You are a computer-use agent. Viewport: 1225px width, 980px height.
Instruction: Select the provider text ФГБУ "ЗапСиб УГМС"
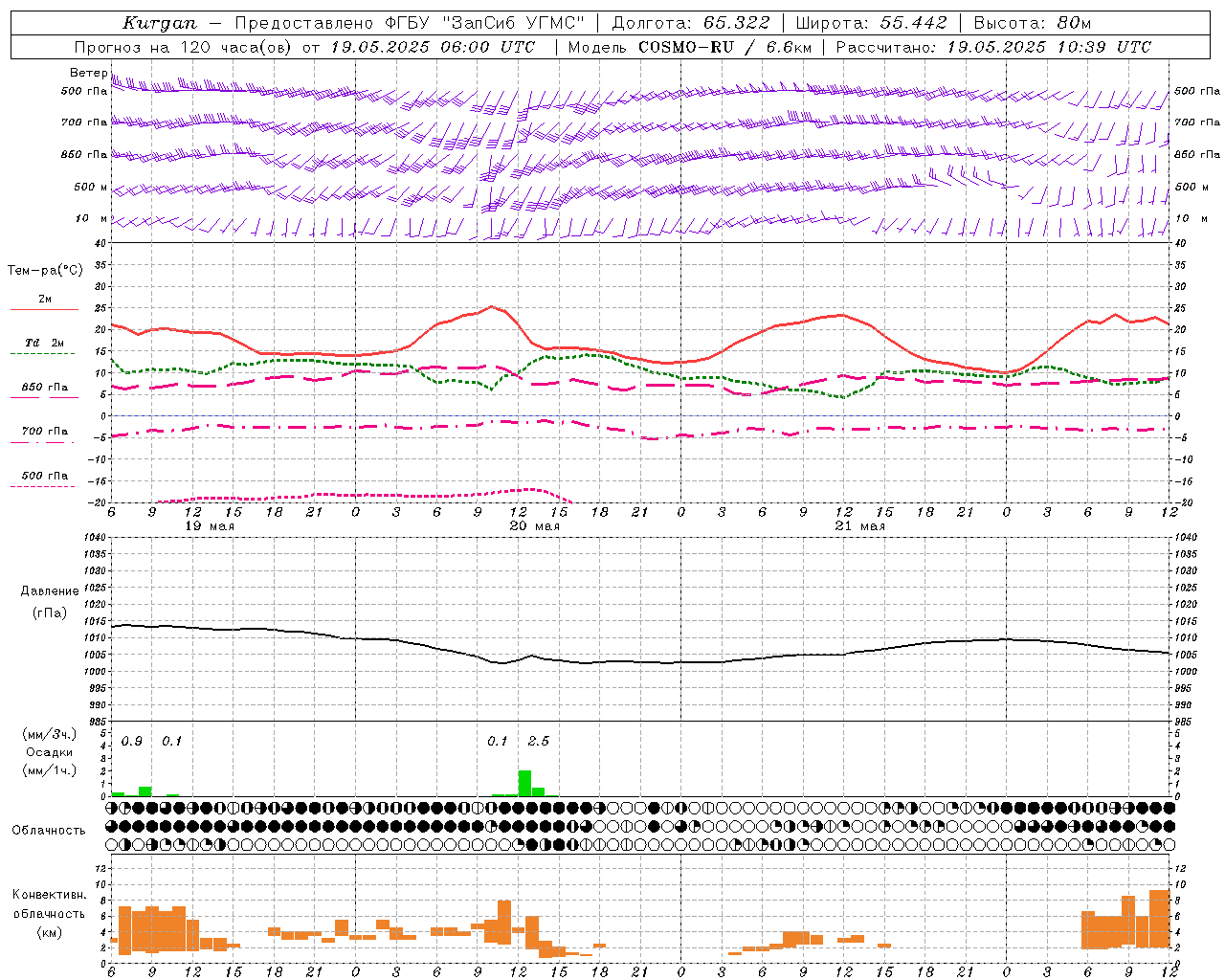(484, 23)
